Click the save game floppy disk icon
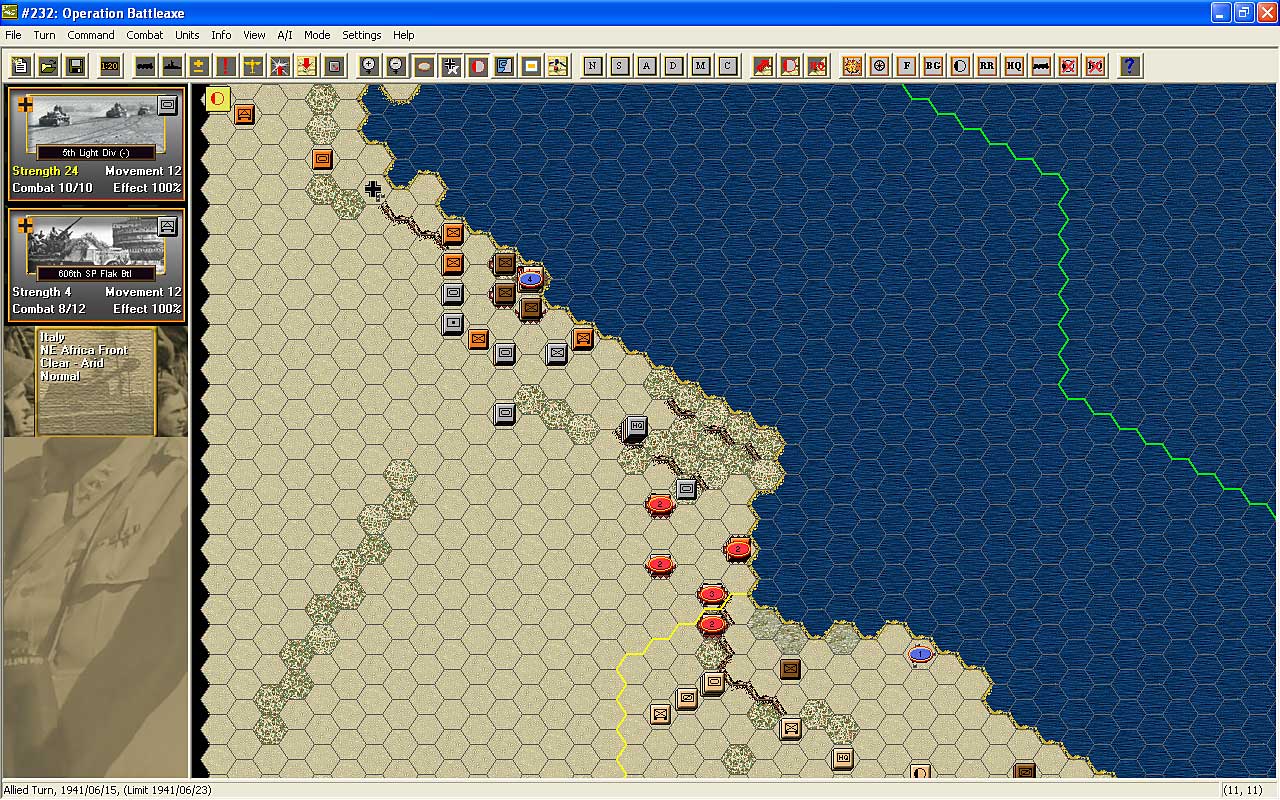Viewport: 1280px width, 800px height. pos(75,66)
